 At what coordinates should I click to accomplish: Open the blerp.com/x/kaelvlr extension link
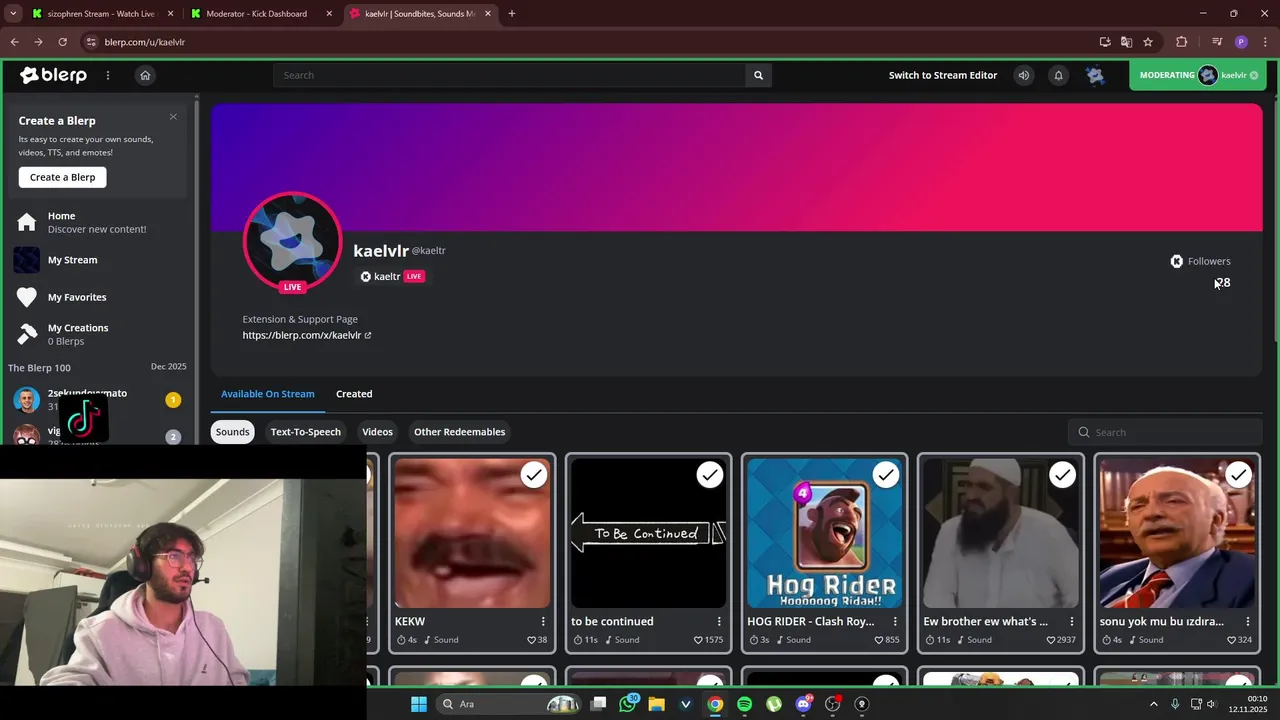pos(306,335)
